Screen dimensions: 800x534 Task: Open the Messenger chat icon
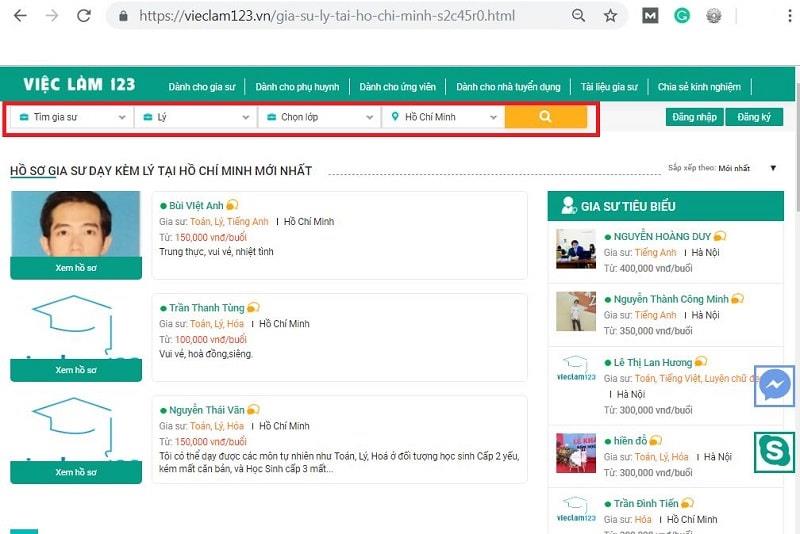(775, 386)
